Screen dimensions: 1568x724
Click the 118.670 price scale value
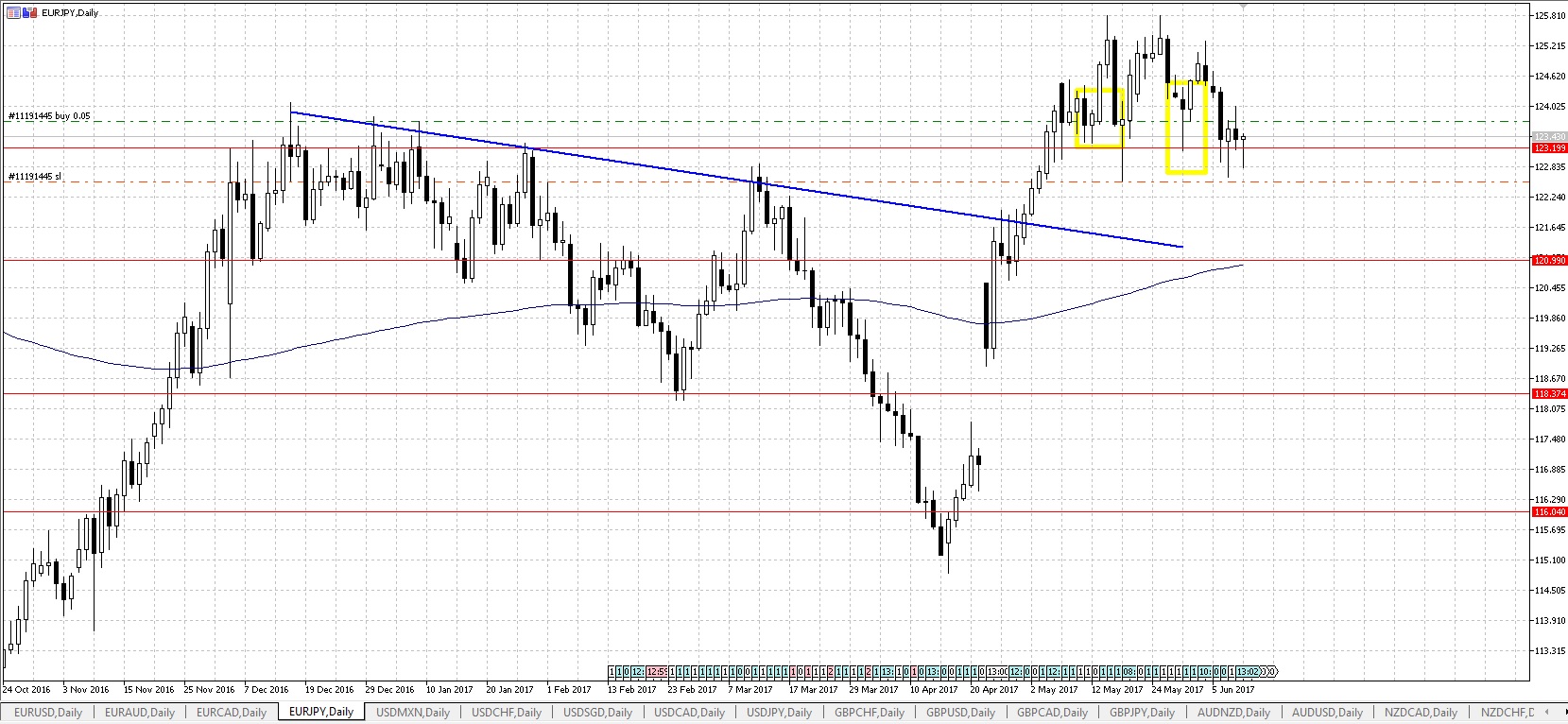tap(1551, 379)
